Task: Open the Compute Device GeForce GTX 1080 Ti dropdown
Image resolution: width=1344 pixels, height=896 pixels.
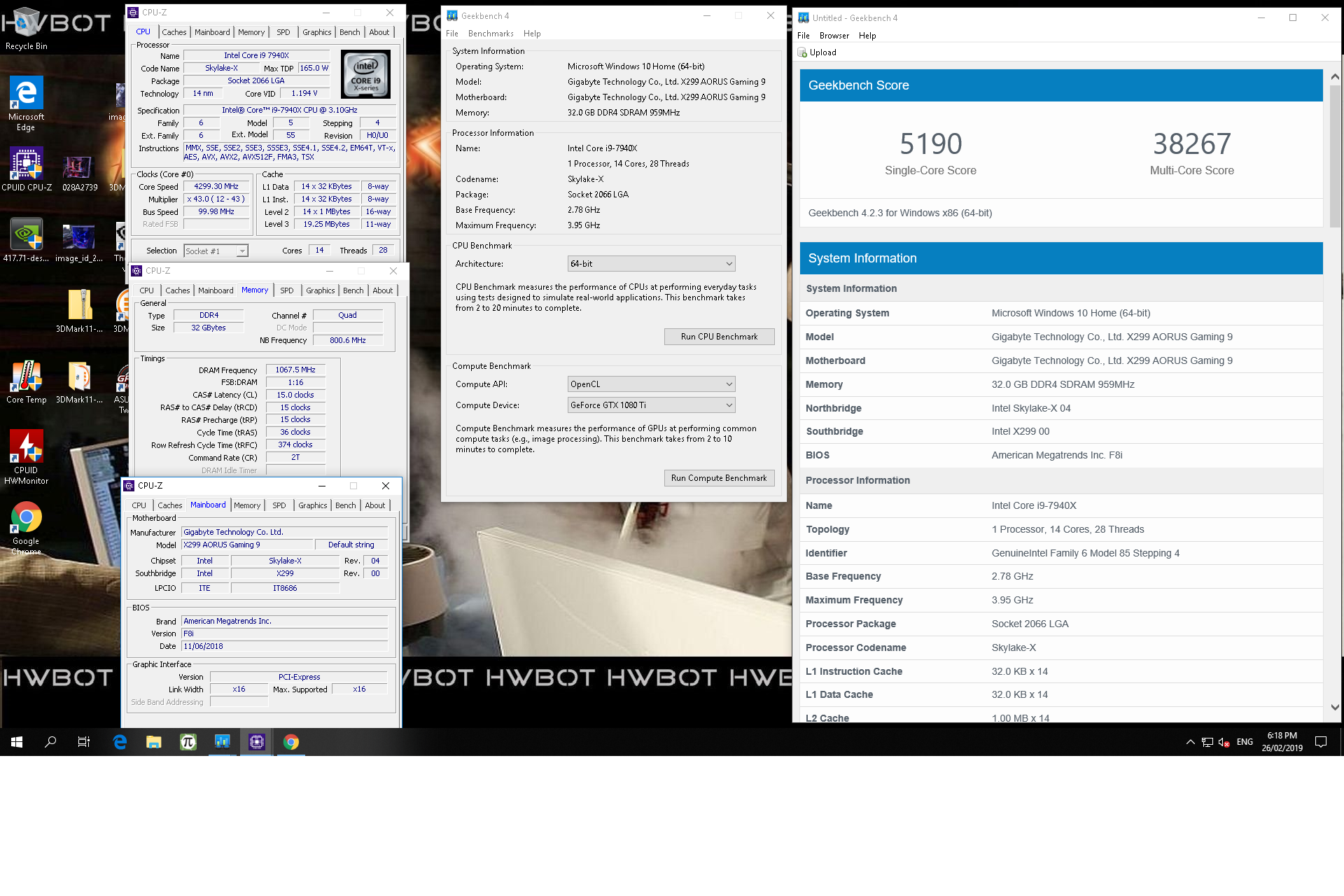Action: click(x=651, y=405)
